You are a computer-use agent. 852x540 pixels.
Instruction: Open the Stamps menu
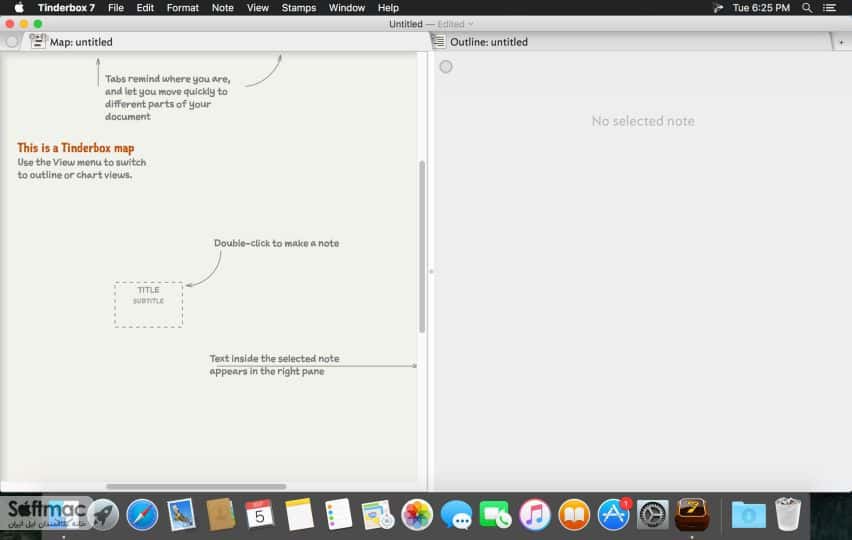pos(299,8)
